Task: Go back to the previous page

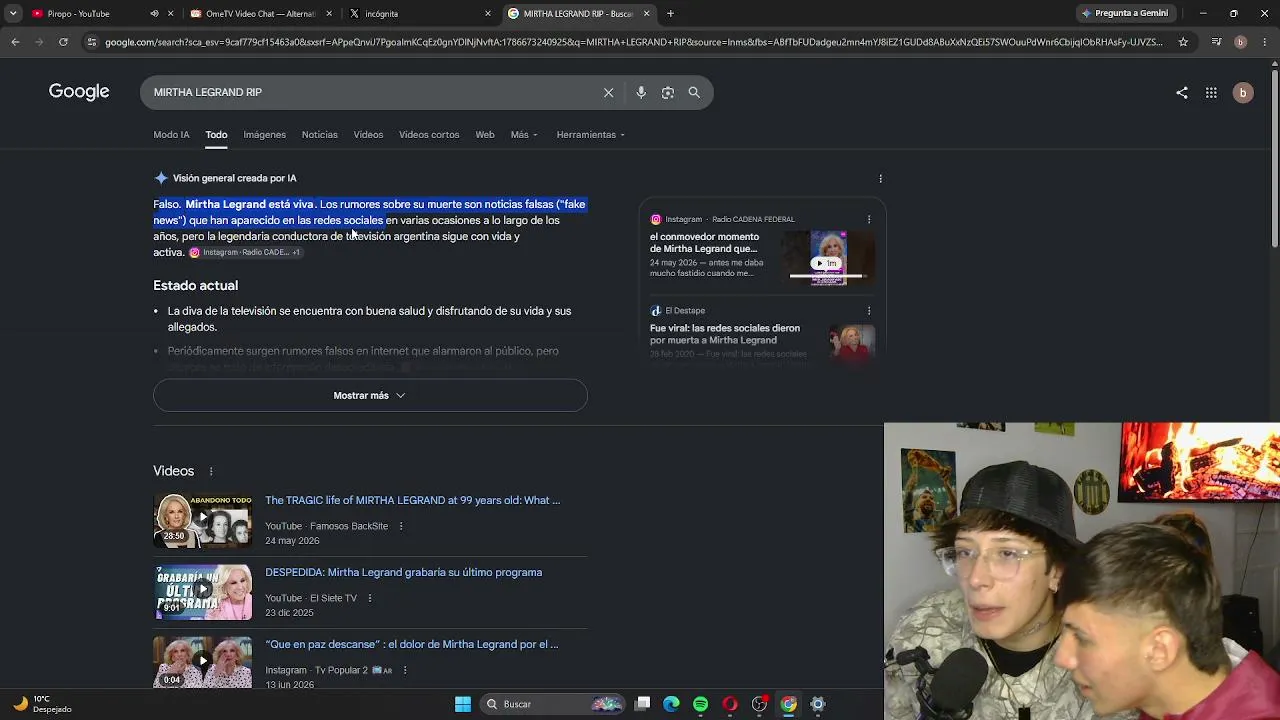Action: tap(15, 42)
